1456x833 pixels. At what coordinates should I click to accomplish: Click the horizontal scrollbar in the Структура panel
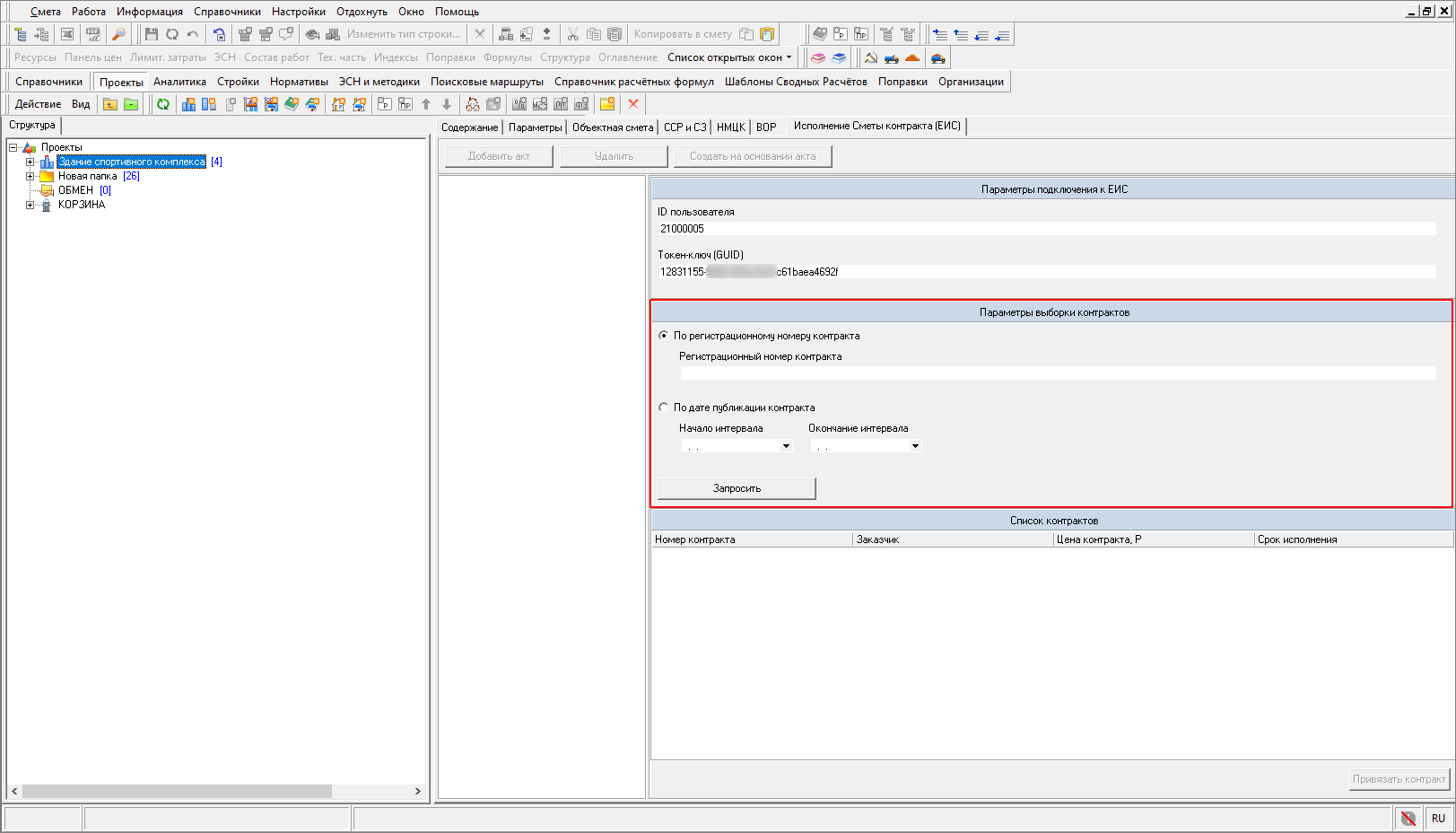coord(177,791)
